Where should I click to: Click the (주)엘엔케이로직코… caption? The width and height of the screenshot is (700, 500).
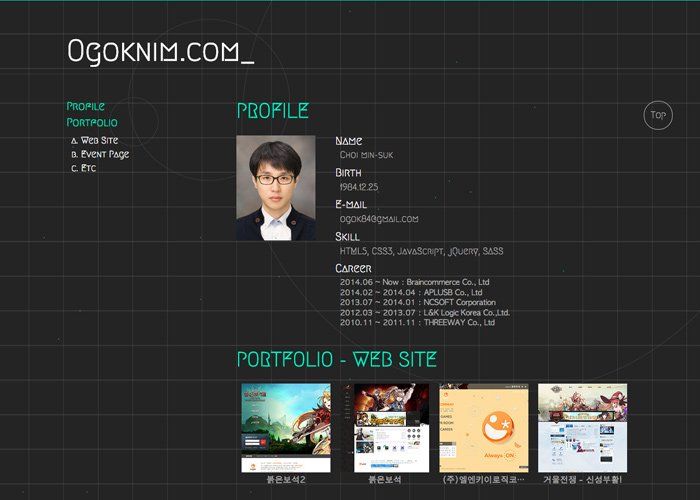click(x=484, y=480)
